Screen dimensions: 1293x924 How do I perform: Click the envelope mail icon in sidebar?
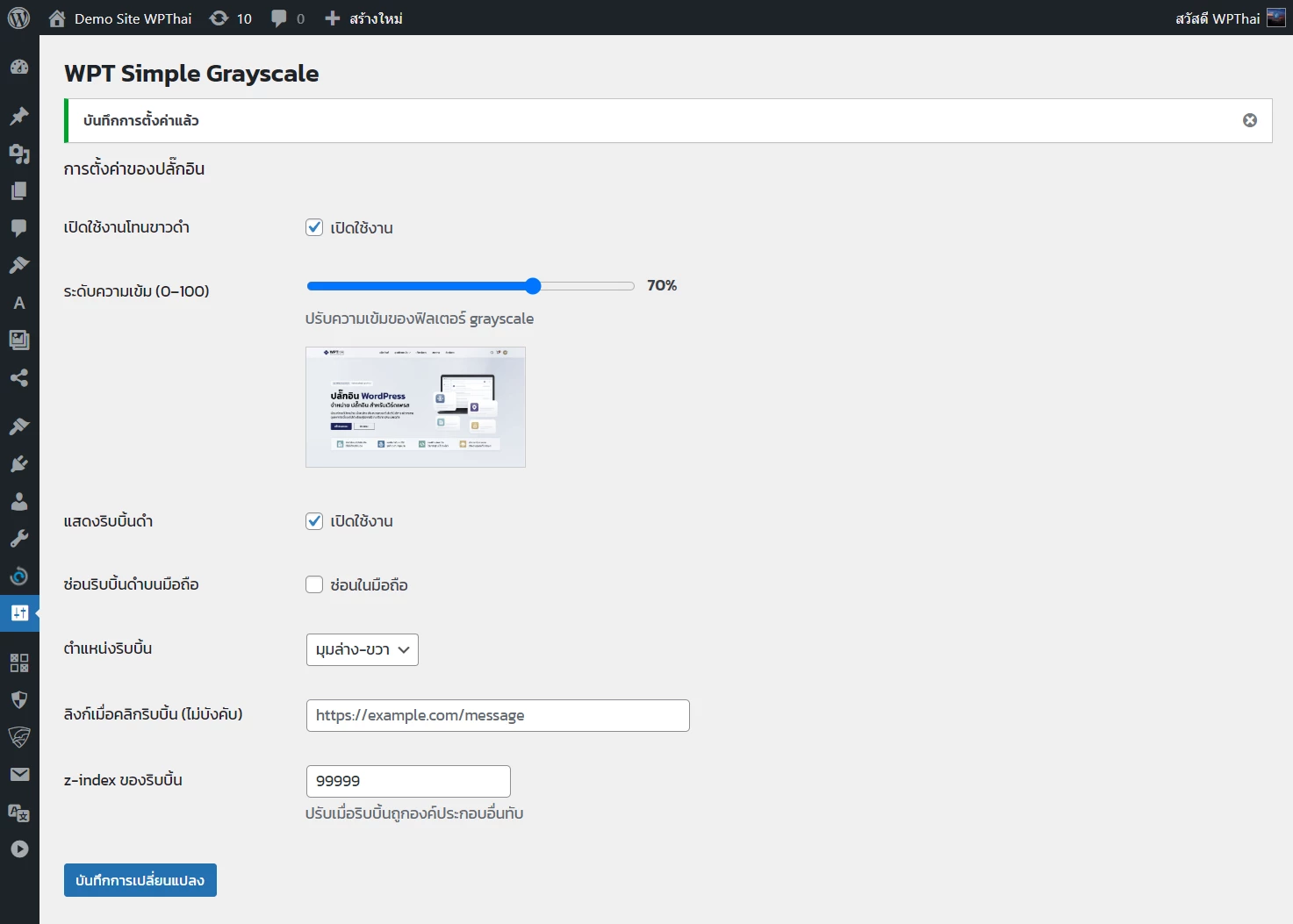pos(19,774)
